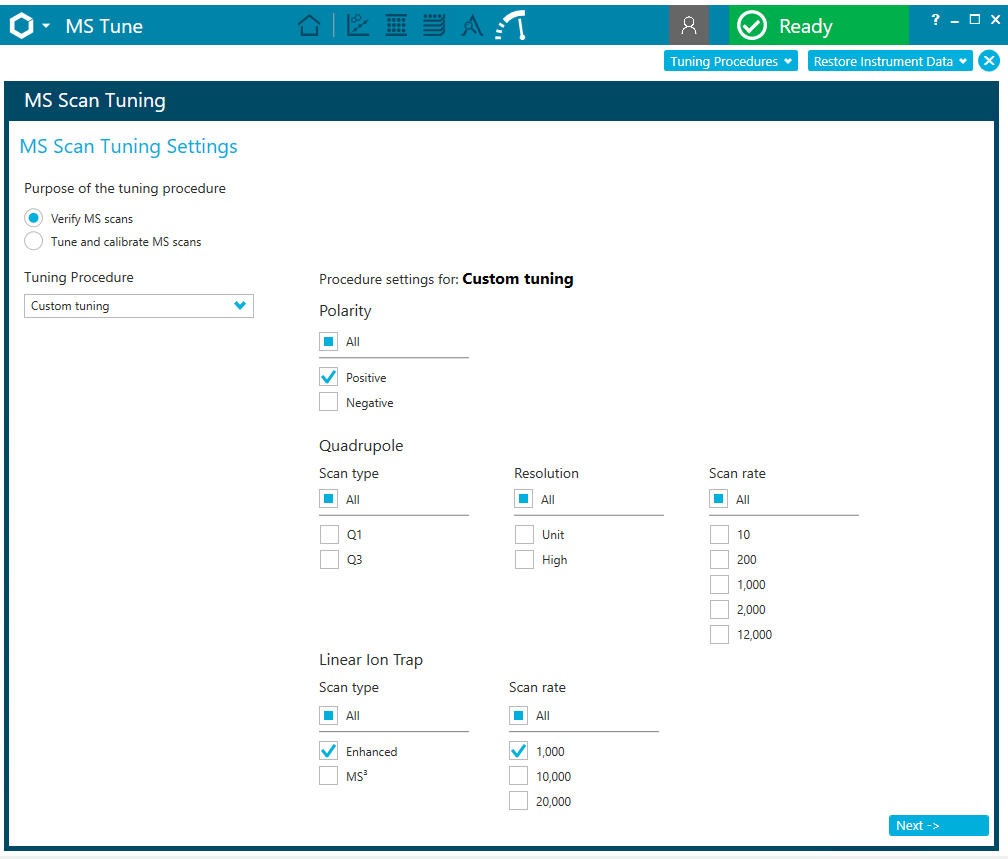Viewport: 1008px width, 859px height.
Task: Open the user account icon
Action: (688, 26)
